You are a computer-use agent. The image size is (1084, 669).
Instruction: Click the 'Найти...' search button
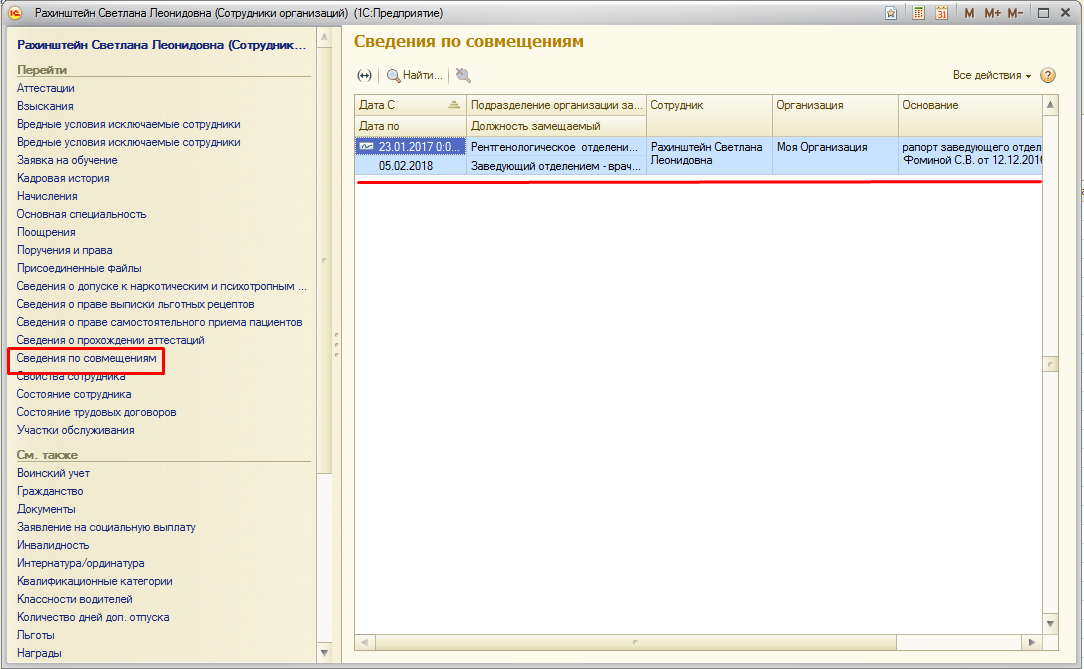click(414, 75)
